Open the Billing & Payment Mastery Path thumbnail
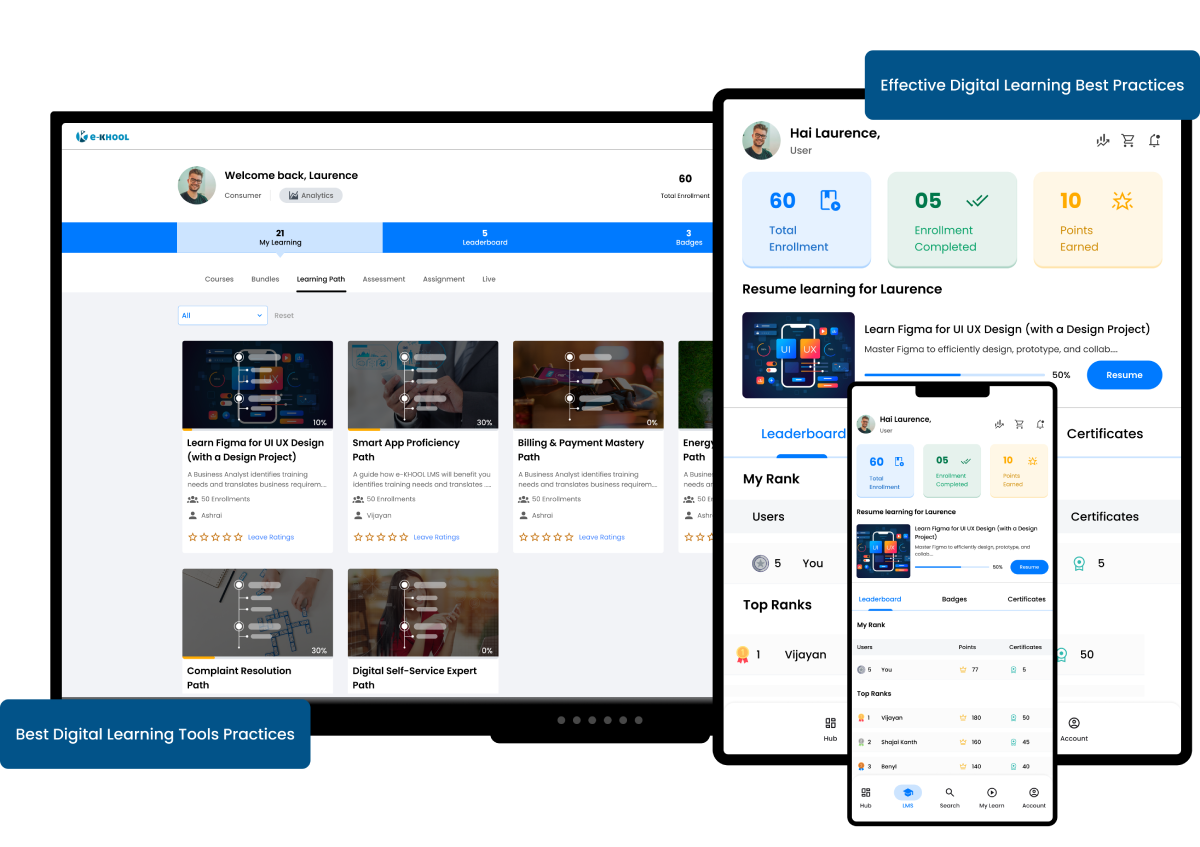This screenshot has height=847, width=1200. pyautogui.click(x=588, y=385)
